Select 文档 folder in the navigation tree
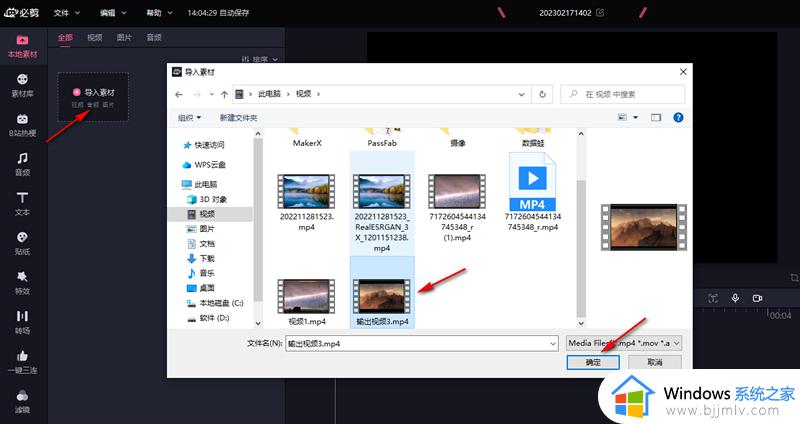 pos(201,243)
